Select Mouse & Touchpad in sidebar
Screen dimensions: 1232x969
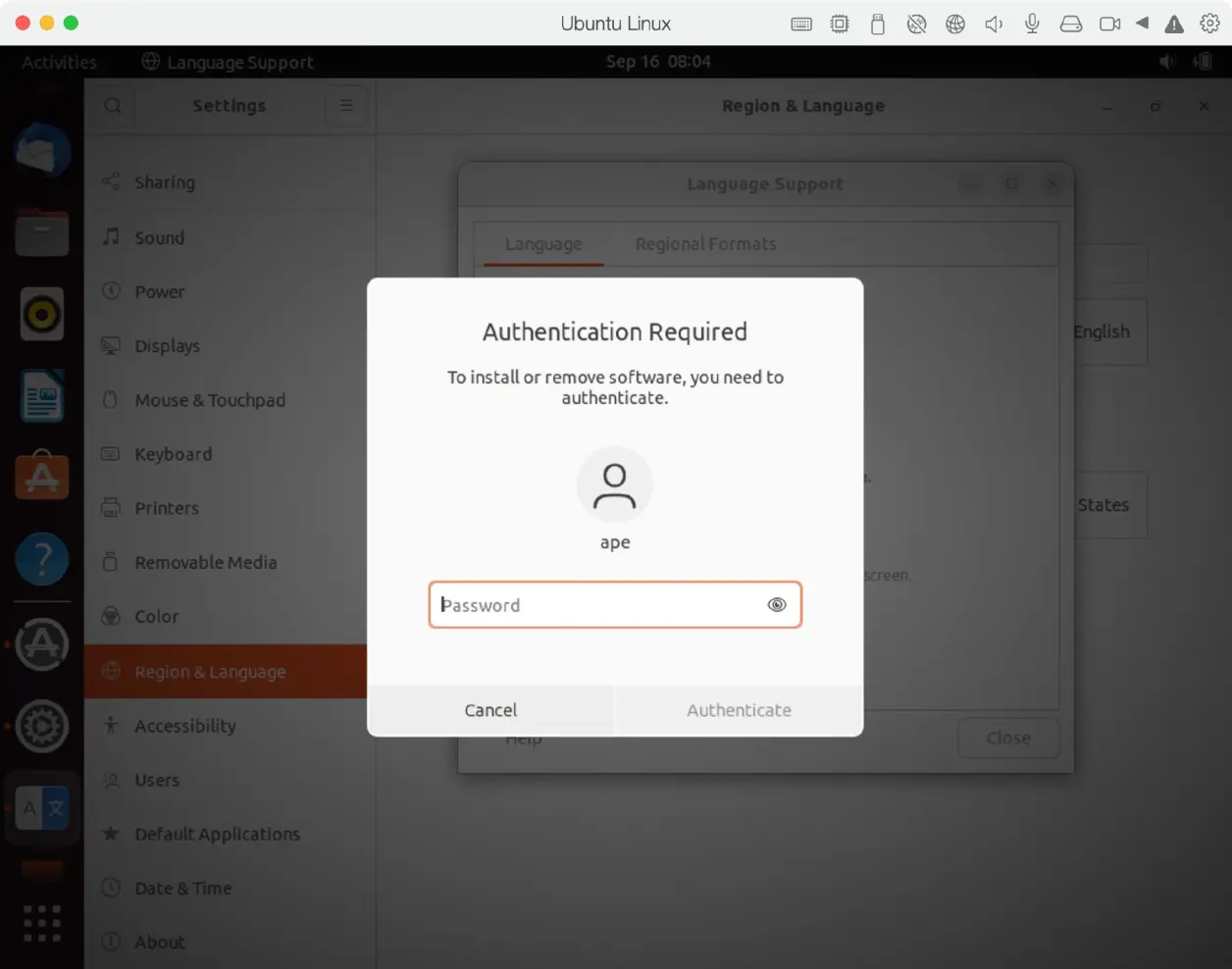230,400
